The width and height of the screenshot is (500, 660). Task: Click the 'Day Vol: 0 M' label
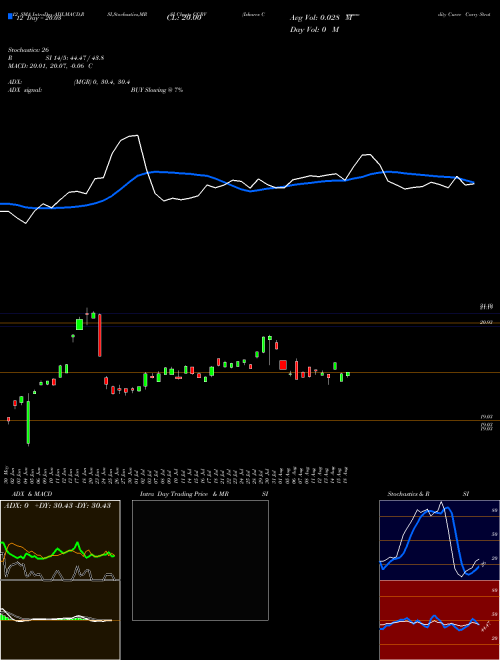pos(314,29)
